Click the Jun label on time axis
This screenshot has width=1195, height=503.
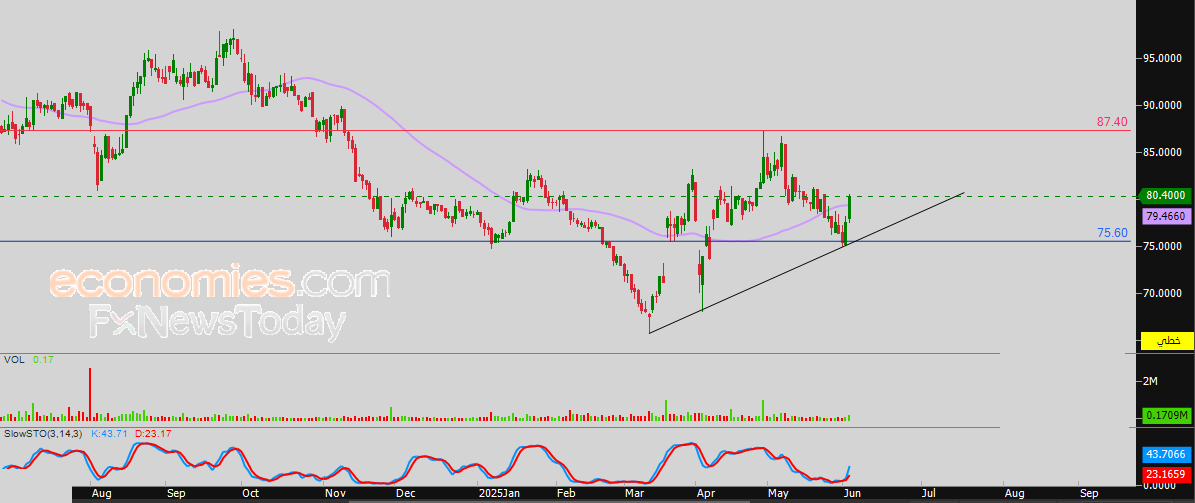tap(852, 494)
